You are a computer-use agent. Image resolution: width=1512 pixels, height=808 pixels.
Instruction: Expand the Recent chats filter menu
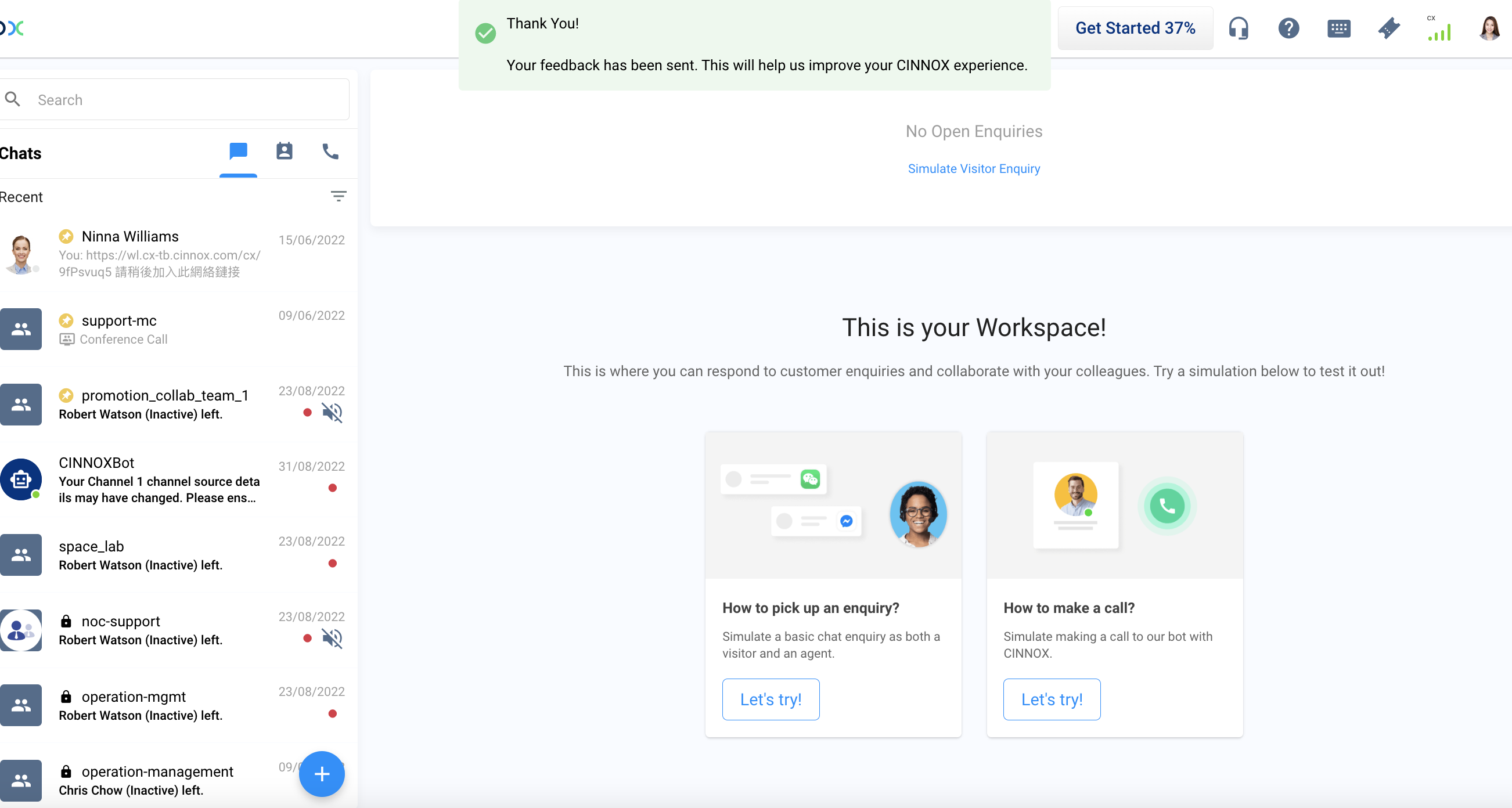pos(338,196)
